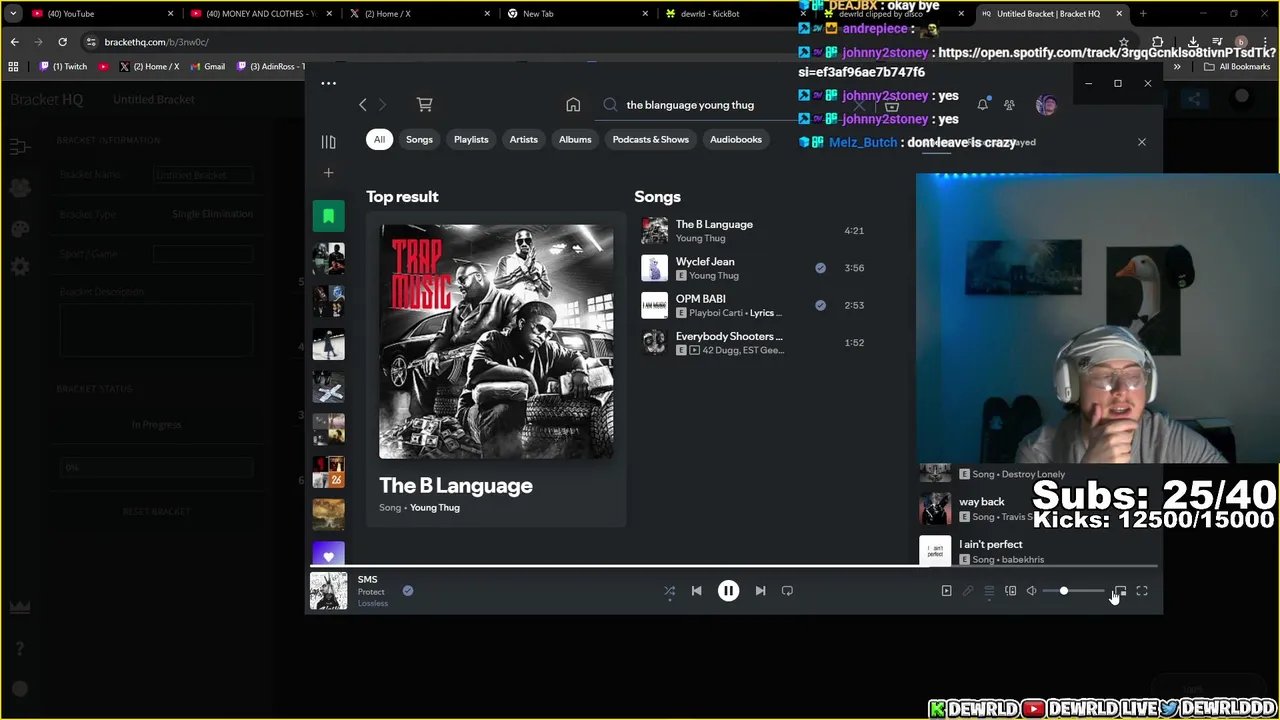Skip to previous track in Spotify
This screenshot has width=1280, height=720.
pos(697,591)
